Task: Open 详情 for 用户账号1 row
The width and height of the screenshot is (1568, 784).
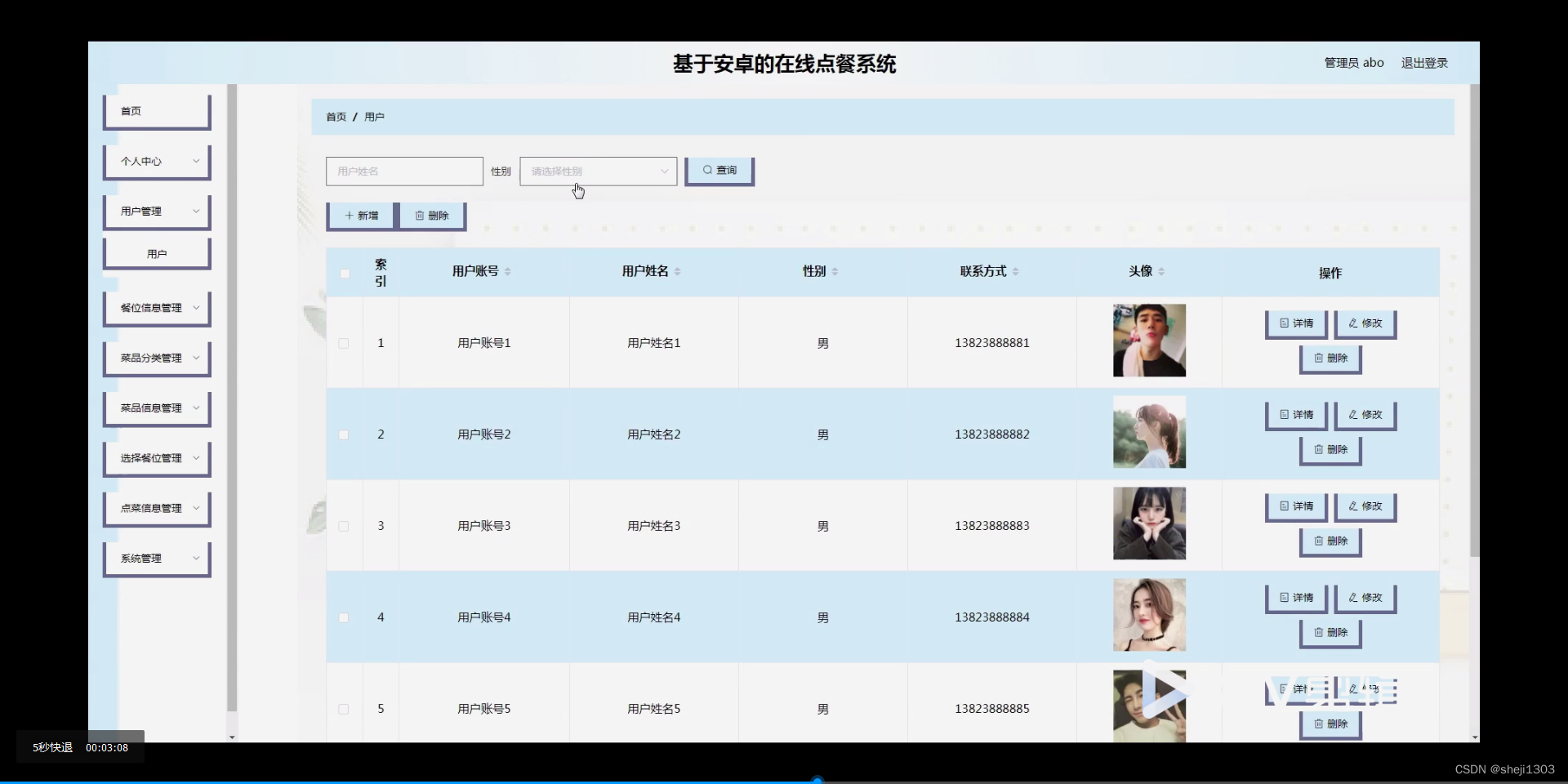Action: [x=1295, y=323]
